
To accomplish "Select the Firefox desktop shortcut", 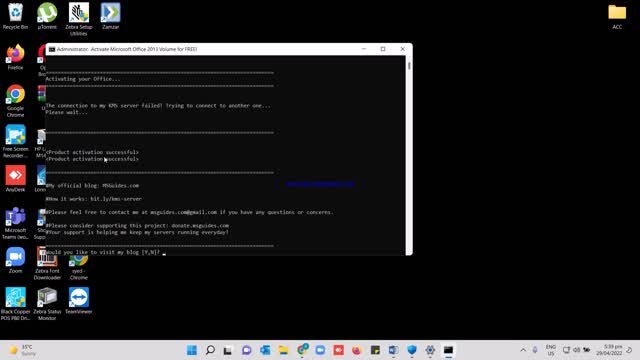I will [16, 57].
